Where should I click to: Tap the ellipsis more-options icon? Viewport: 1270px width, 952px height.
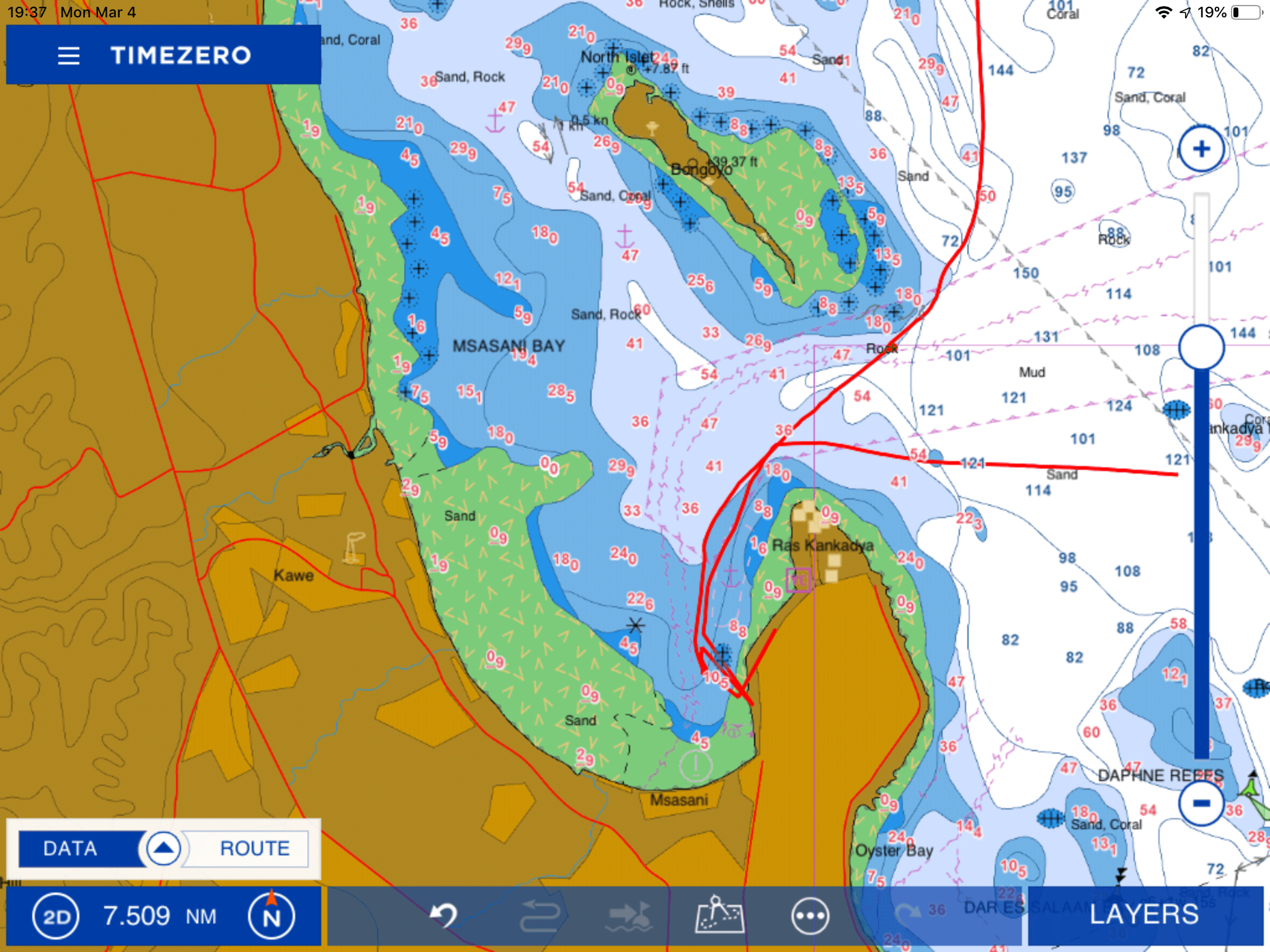[810, 915]
